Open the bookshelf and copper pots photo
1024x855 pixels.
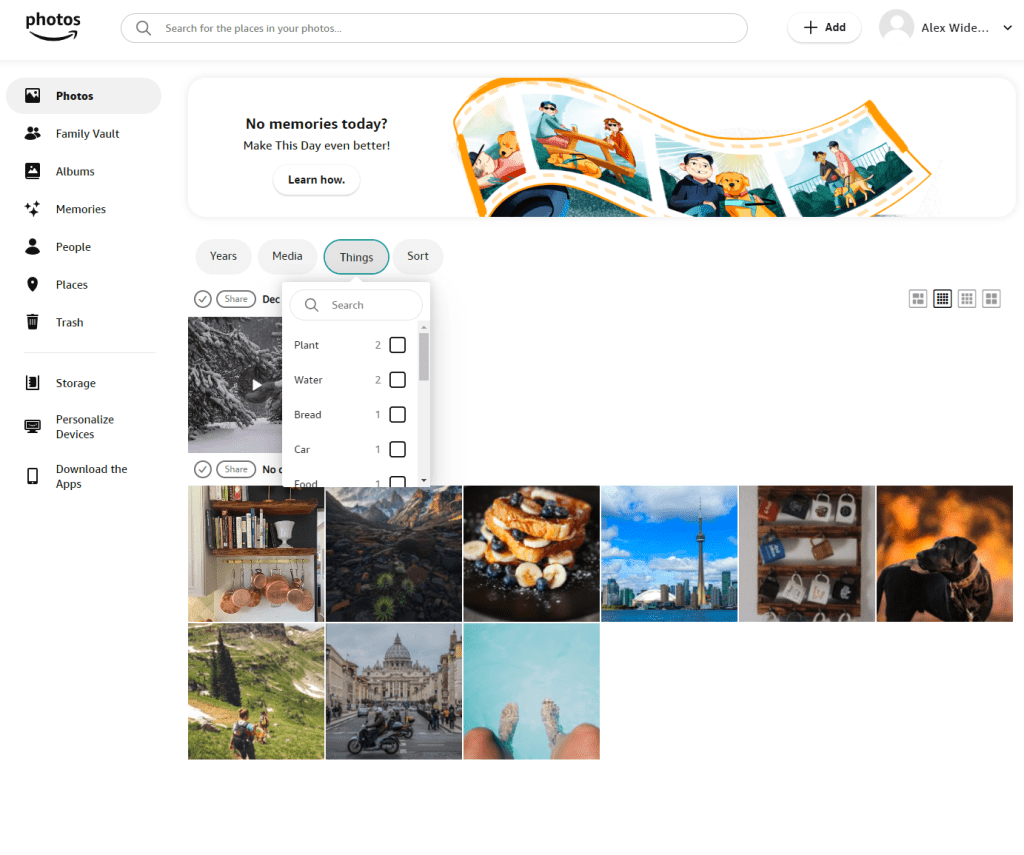(x=256, y=553)
